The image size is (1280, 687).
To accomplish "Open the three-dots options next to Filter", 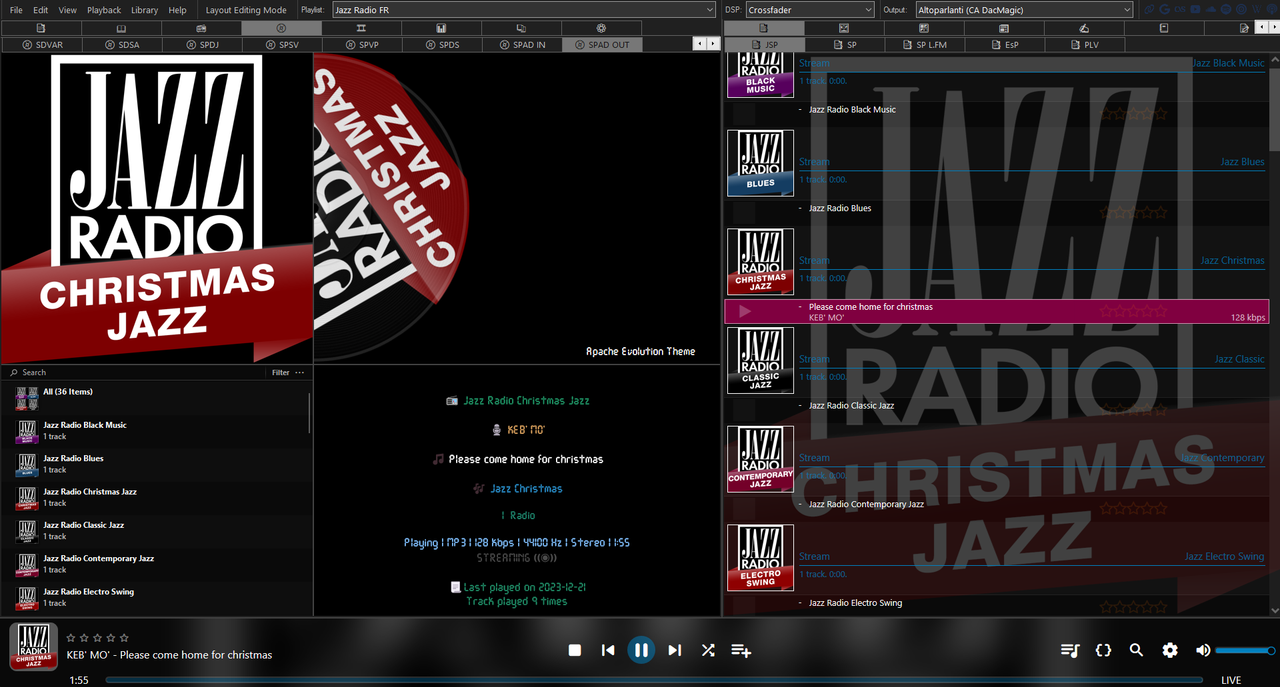I will (300, 372).
